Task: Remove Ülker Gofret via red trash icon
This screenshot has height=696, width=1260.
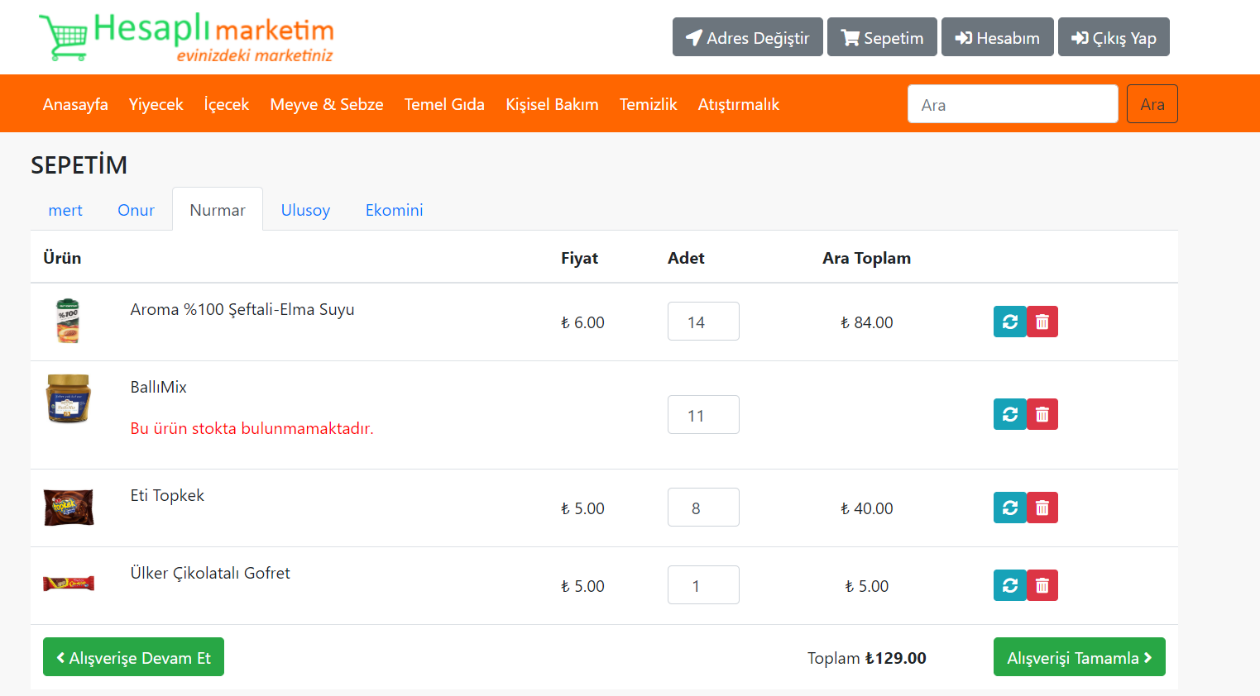Action: pos(1042,584)
